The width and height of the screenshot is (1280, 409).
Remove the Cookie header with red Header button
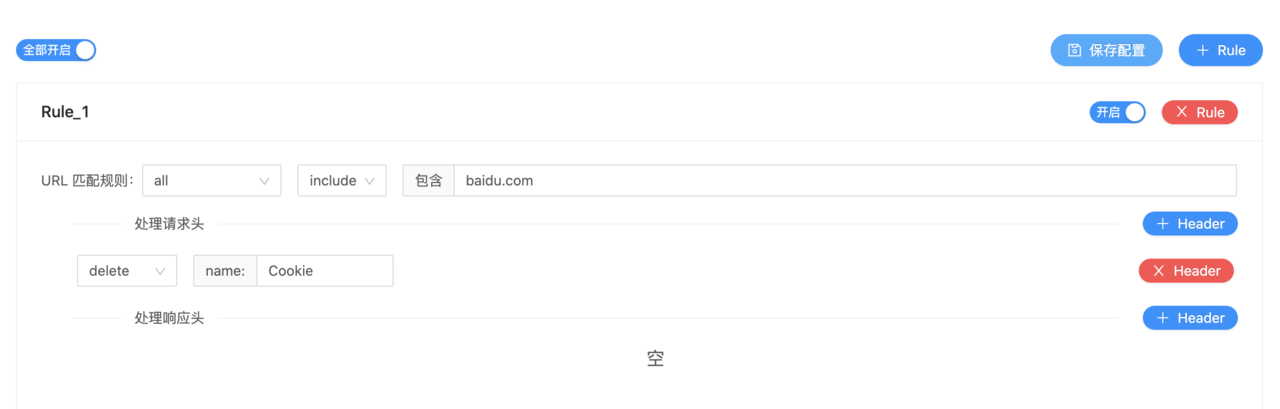pyautogui.click(x=1186, y=271)
